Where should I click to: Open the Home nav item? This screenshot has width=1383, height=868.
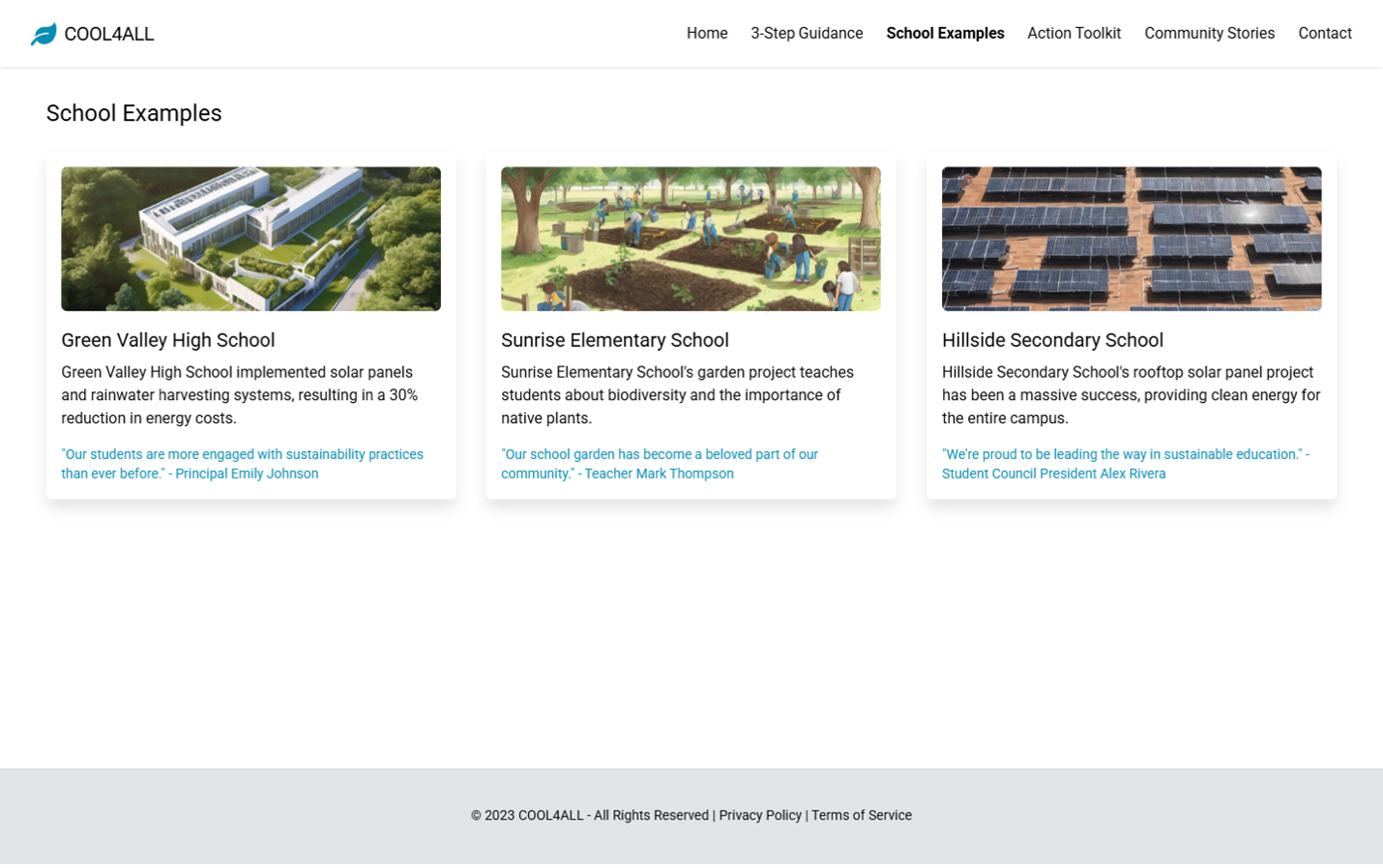click(706, 33)
